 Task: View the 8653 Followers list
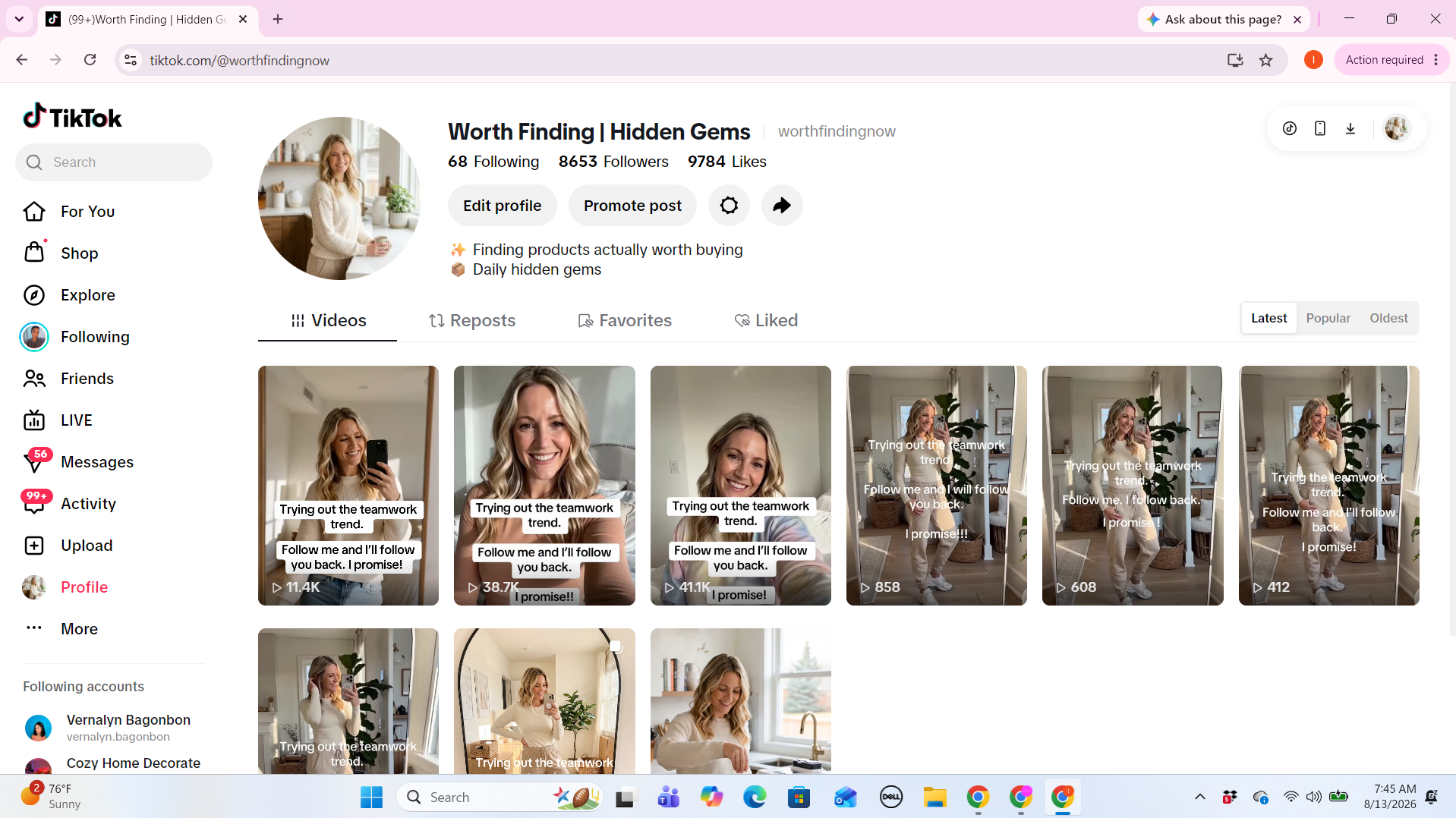613,162
